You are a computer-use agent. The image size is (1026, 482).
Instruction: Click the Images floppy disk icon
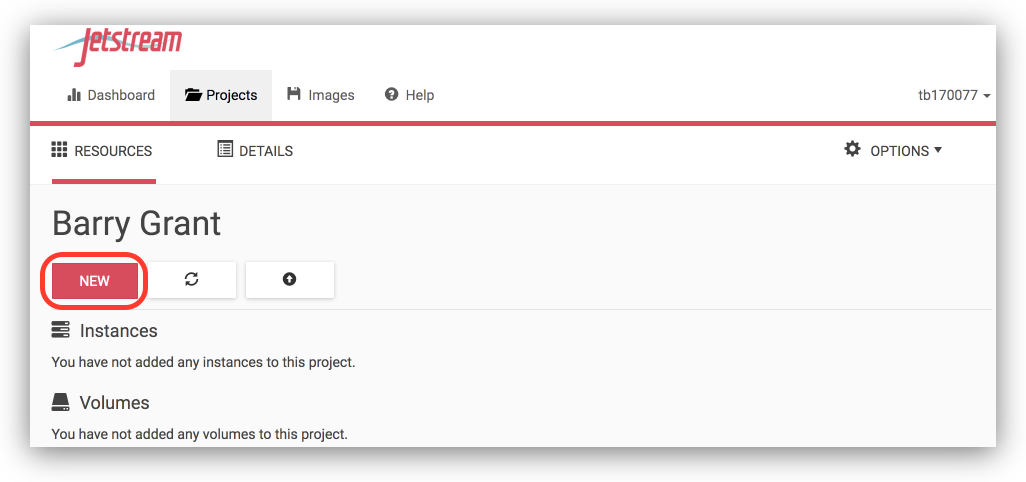click(294, 94)
